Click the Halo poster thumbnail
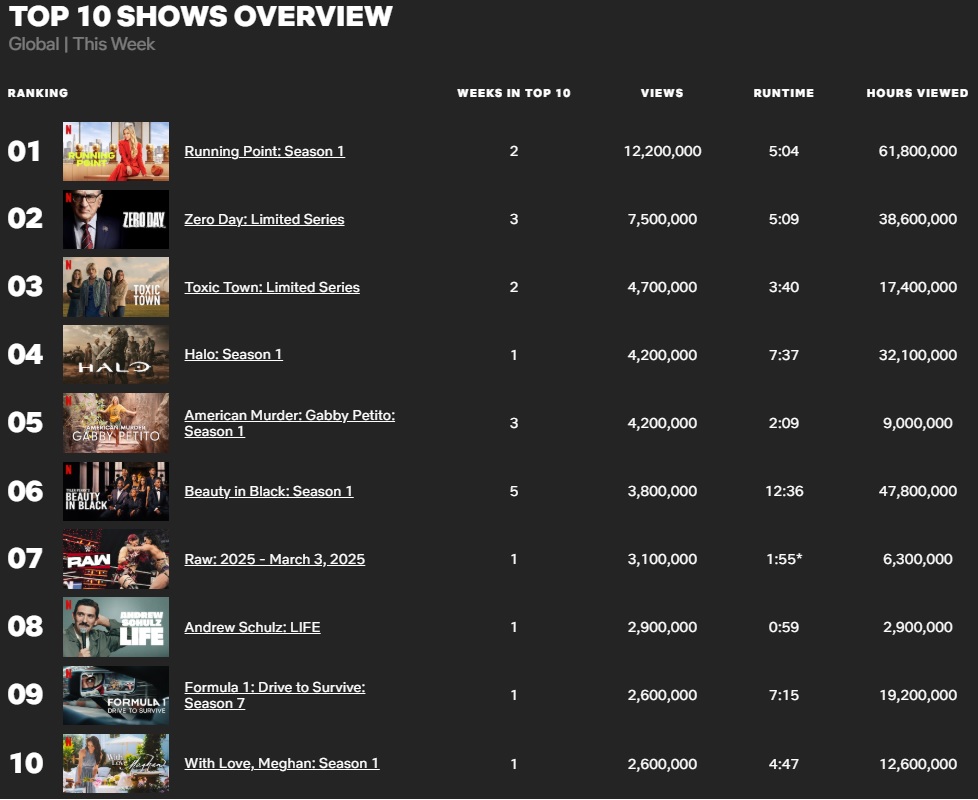Screen dimensions: 978x800 (116, 354)
